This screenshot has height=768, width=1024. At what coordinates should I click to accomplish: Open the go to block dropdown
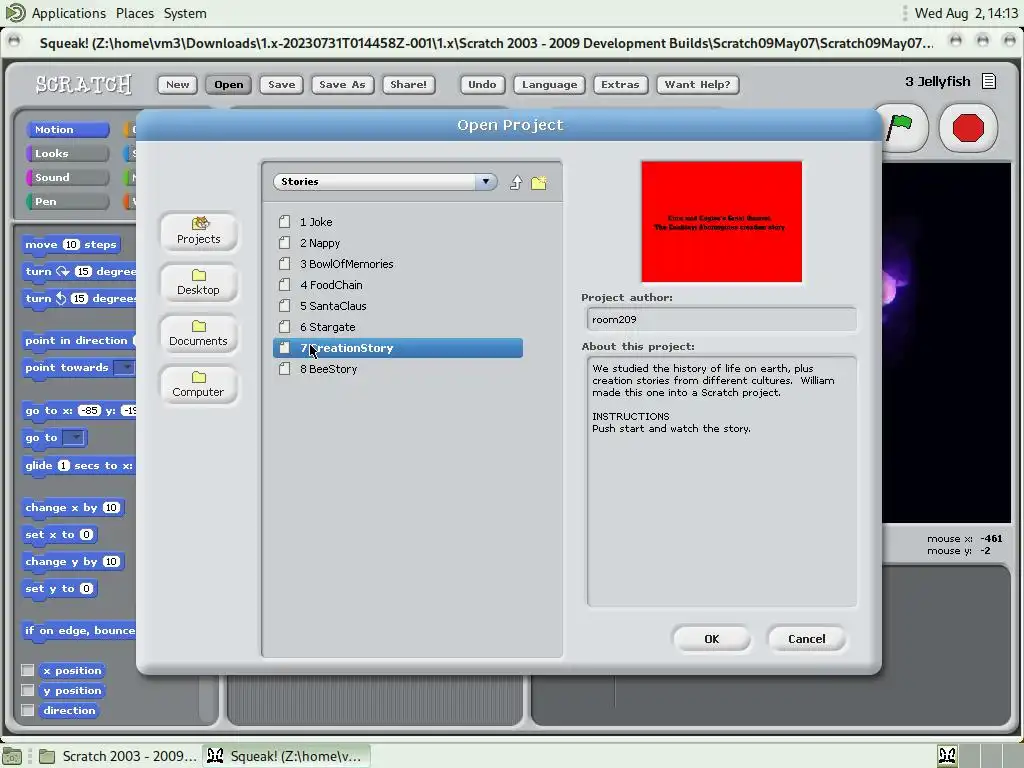pos(74,438)
